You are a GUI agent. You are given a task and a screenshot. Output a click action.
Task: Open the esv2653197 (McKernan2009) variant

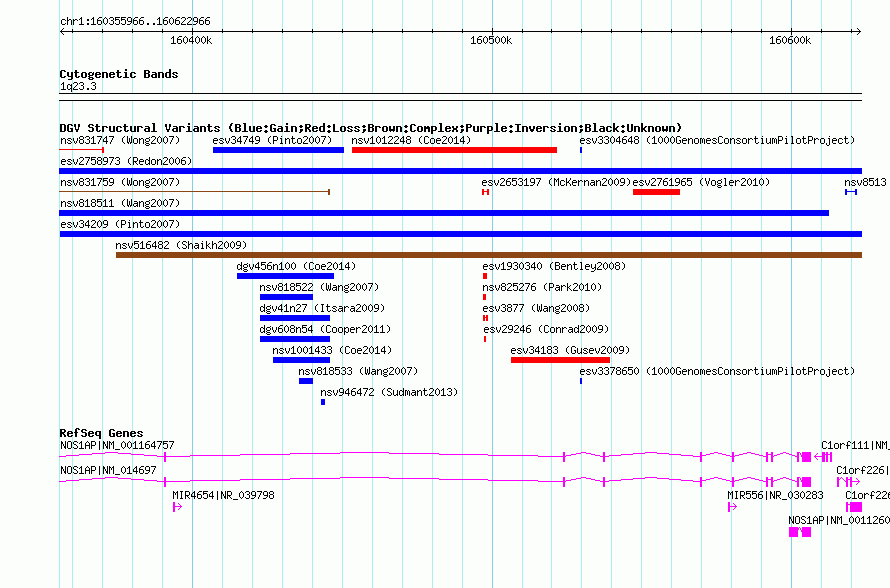click(x=556, y=182)
